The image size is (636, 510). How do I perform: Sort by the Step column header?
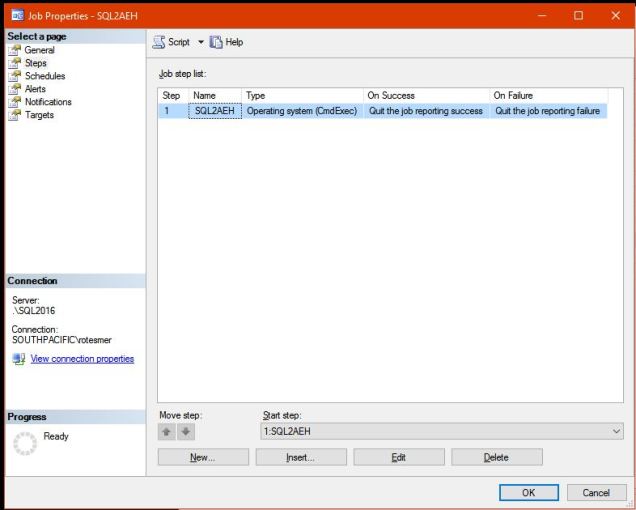tap(173, 96)
